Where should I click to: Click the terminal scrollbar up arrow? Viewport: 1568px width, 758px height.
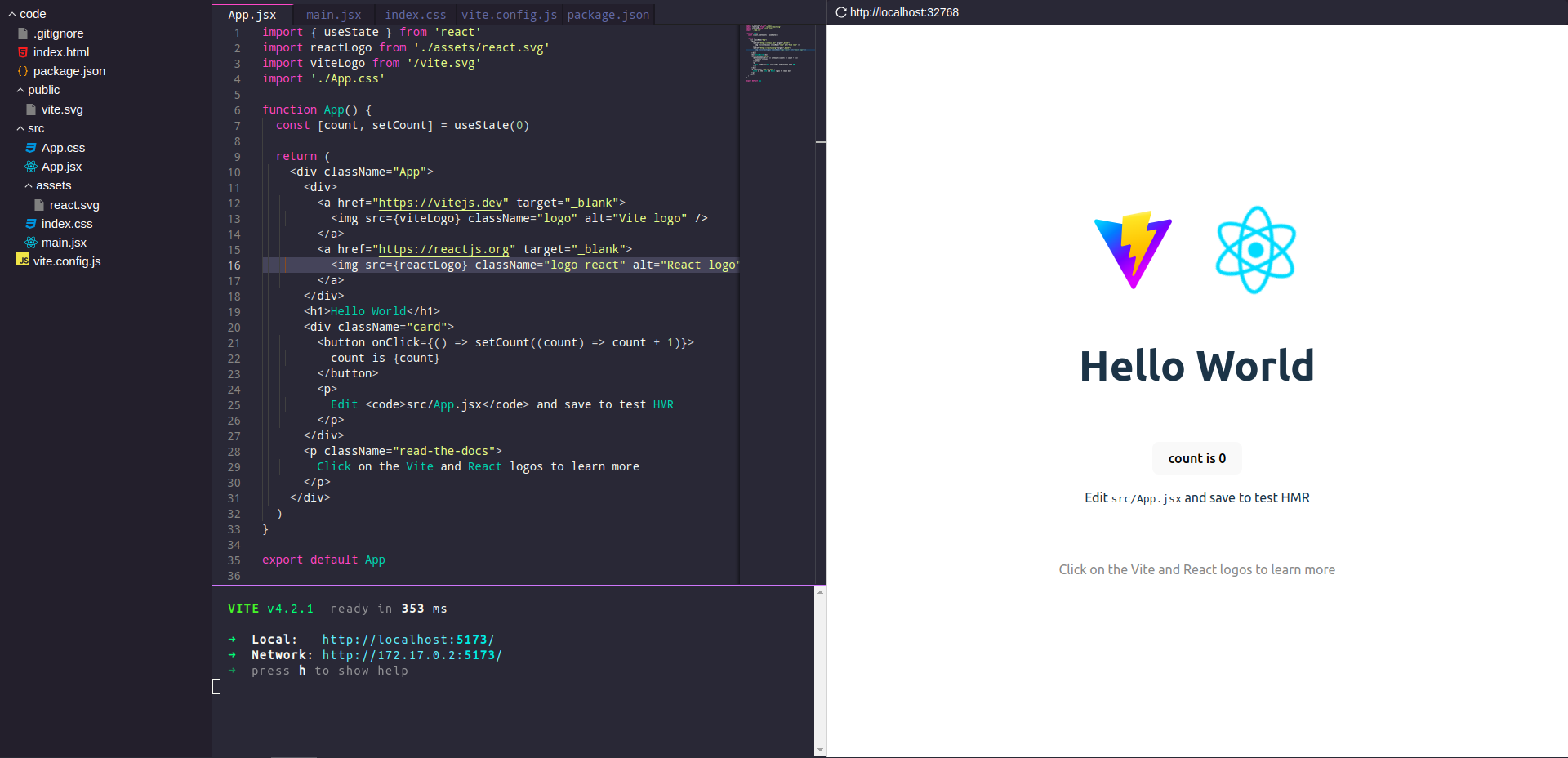point(820,592)
